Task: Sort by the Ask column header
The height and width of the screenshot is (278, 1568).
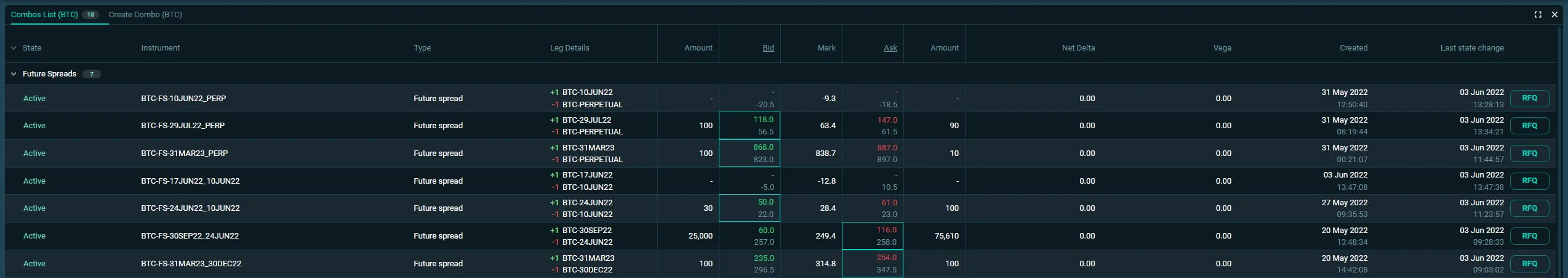Action: pyautogui.click(x=890, y=48)
